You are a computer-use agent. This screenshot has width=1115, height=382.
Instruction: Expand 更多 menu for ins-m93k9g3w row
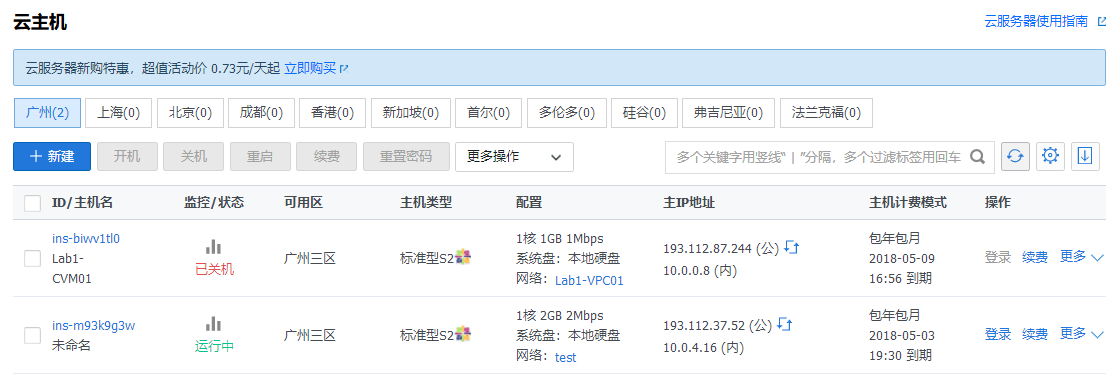[x=1081, y=334]
